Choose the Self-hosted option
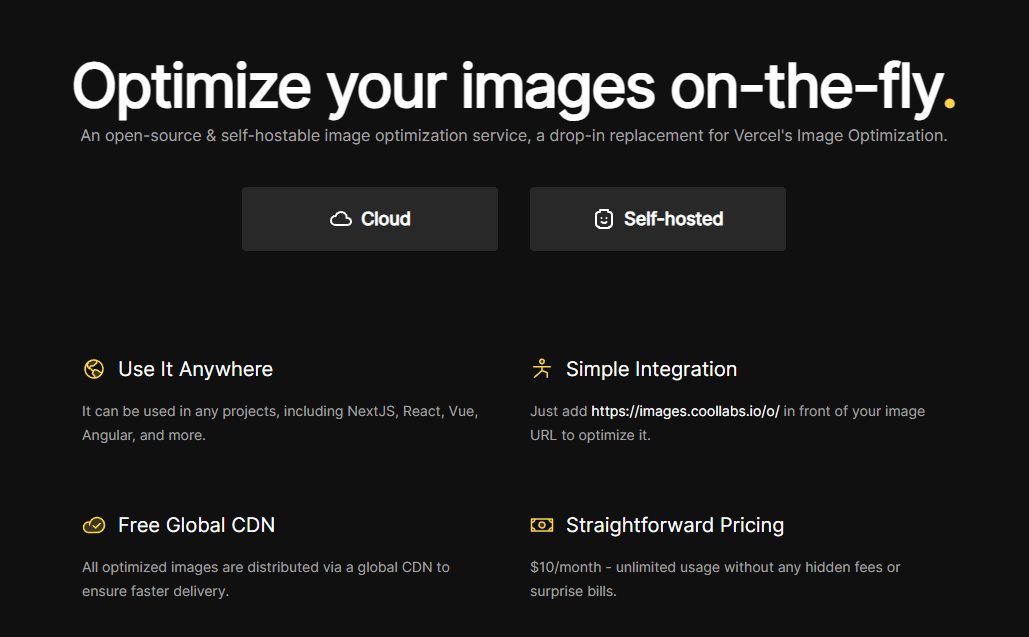1029x637 pixels. pyautogui.click(x=657, y=218)
